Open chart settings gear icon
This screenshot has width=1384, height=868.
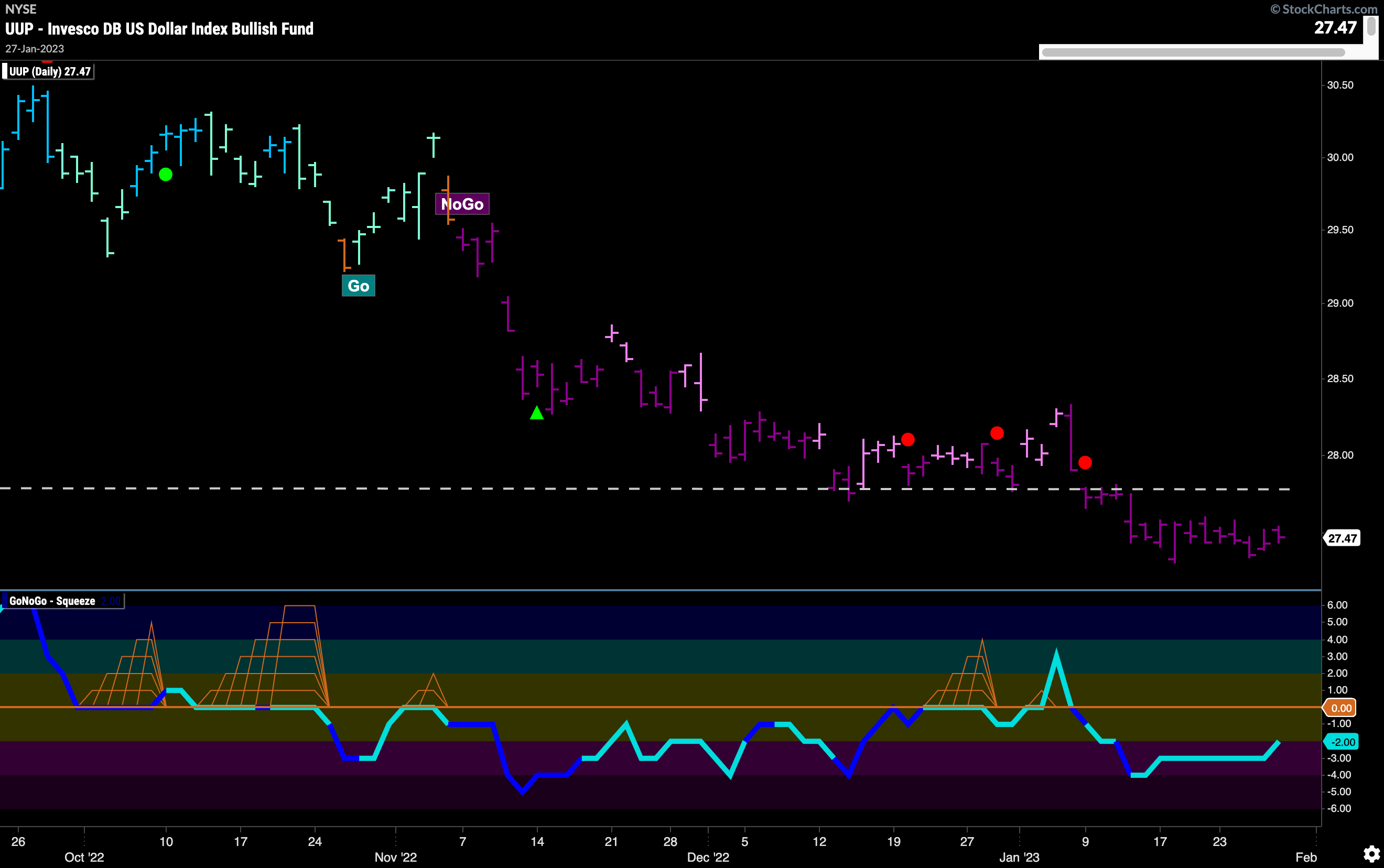(x=1371, y=854)
